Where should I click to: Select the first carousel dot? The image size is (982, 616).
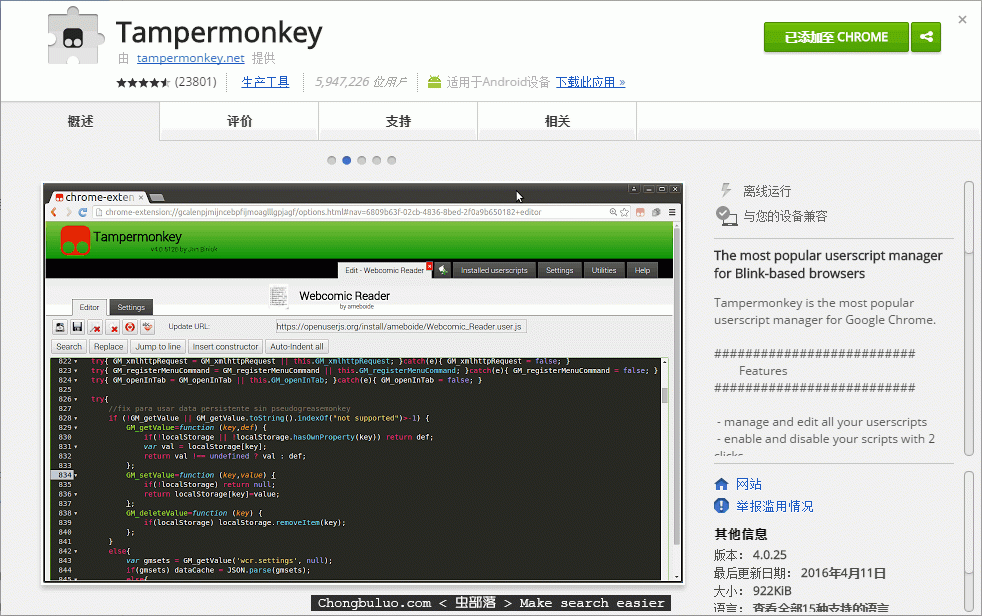pyautogui.click(x=332, y=160)
